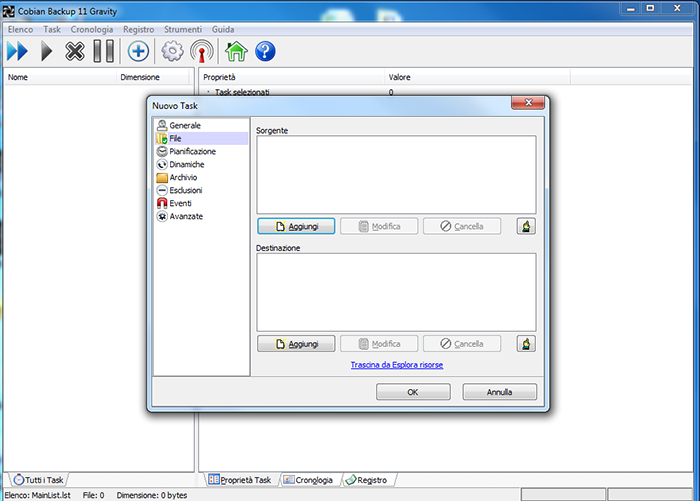Screen dimensions: 700x501
Task: Open Pianificazione section
Action: (201, 151)
